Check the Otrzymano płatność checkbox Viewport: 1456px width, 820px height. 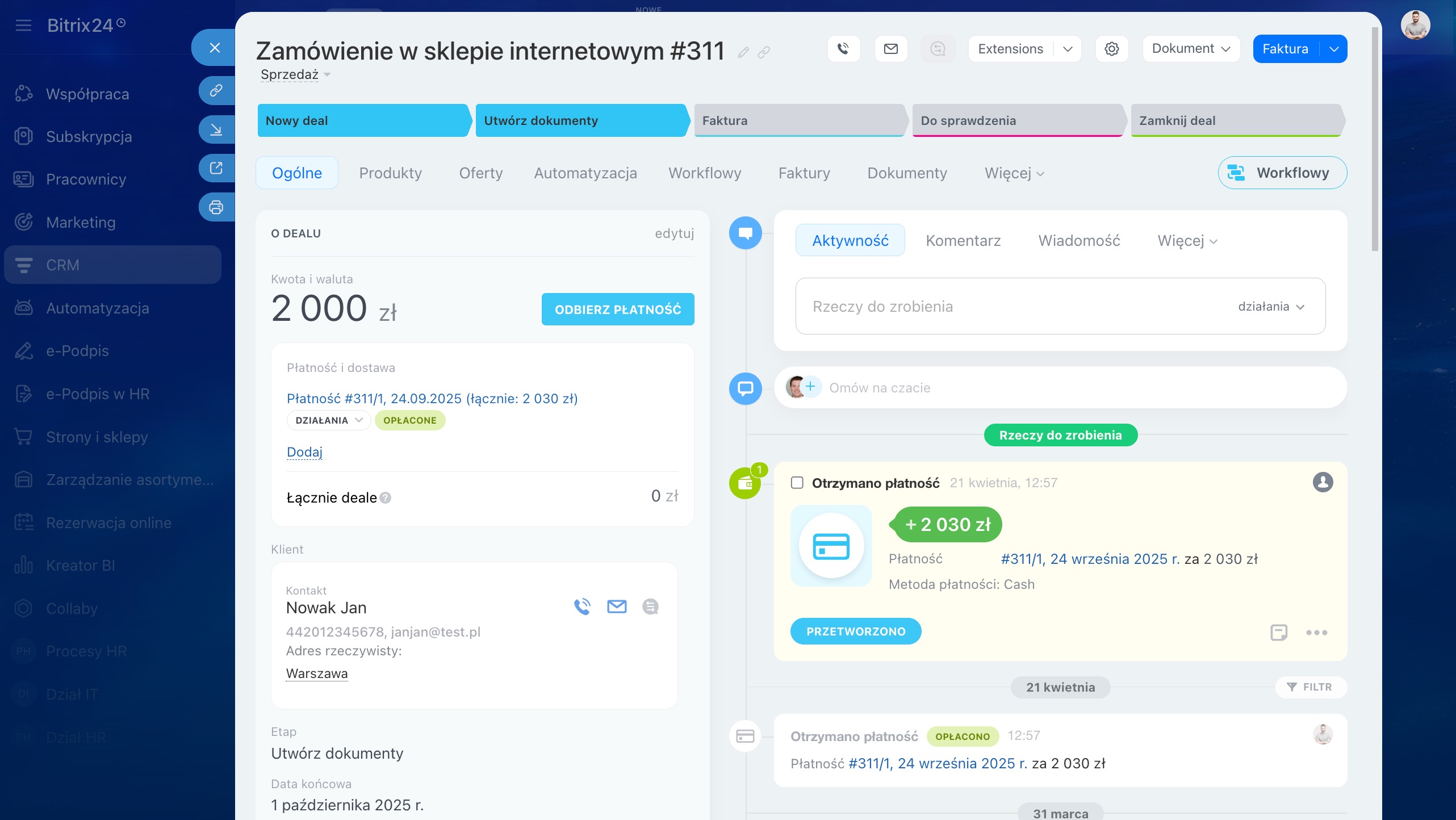point(797,483)
